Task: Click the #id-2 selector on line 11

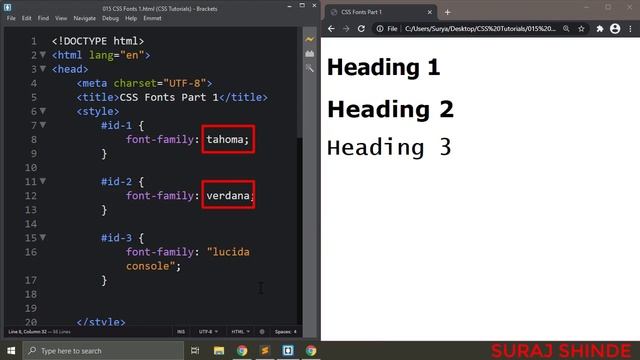Action: (116, 181)
